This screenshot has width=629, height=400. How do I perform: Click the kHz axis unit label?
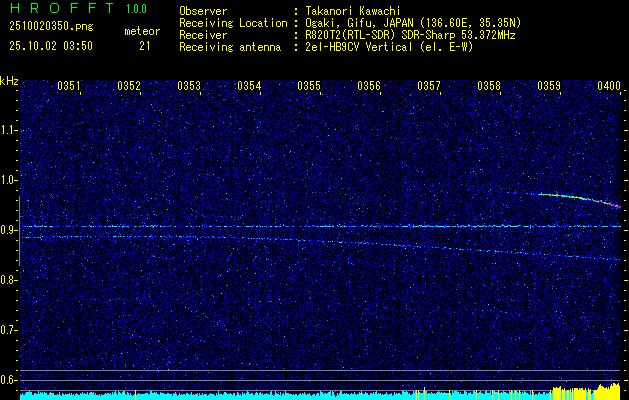[x=9, y=81]
